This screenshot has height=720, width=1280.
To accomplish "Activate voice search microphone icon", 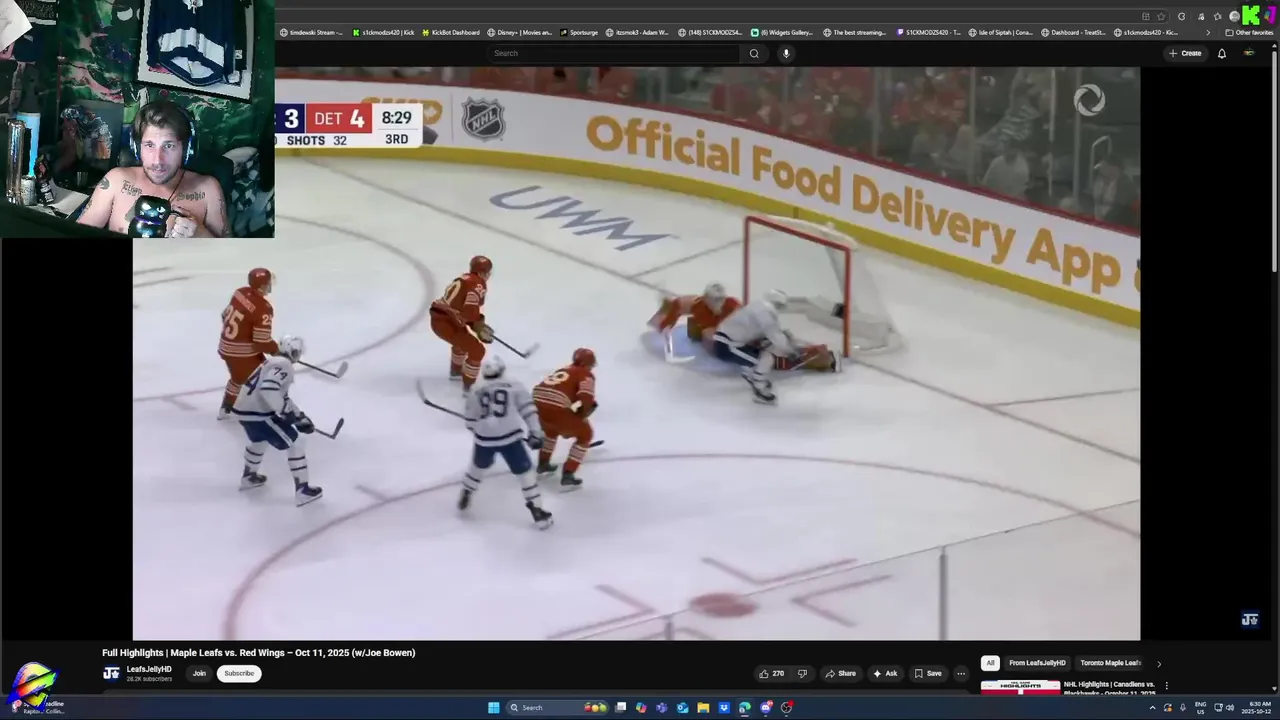I will coord(786,53).
